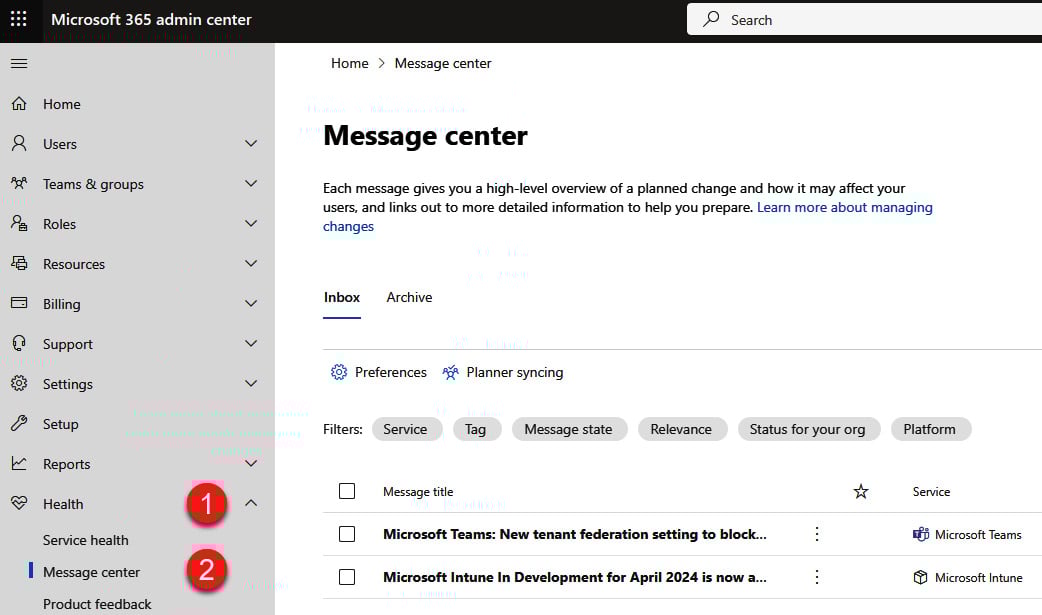Switch to the Archive tab
The width and height of the screenshot is (1042, 615).
point(409,298)
